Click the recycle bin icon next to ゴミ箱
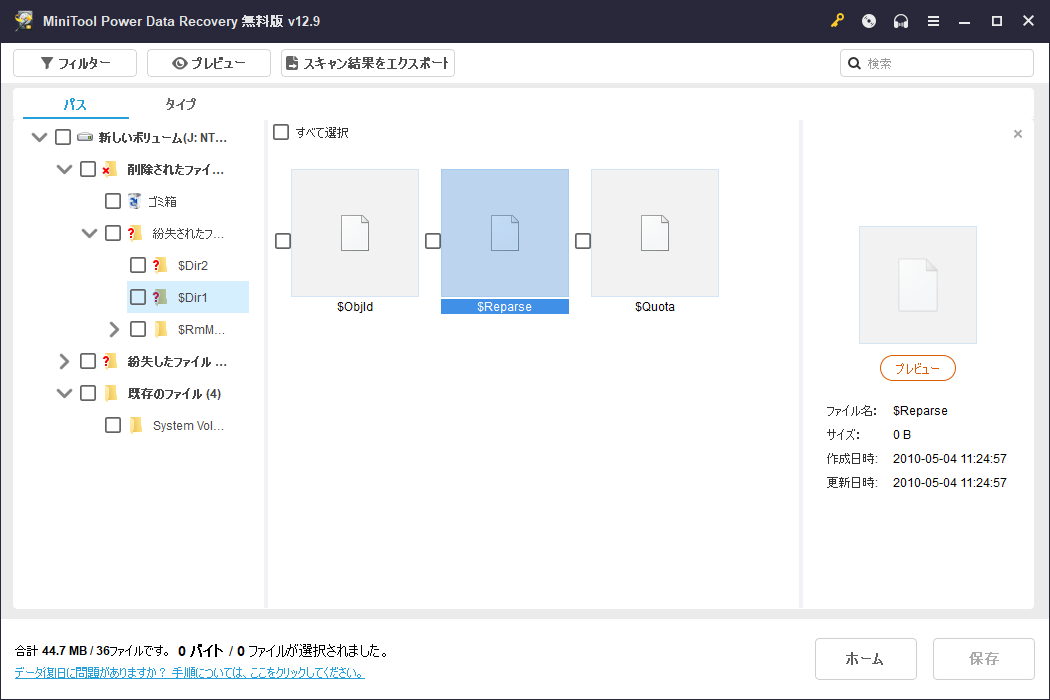The image size is (1050, 700). coord(135,201)
